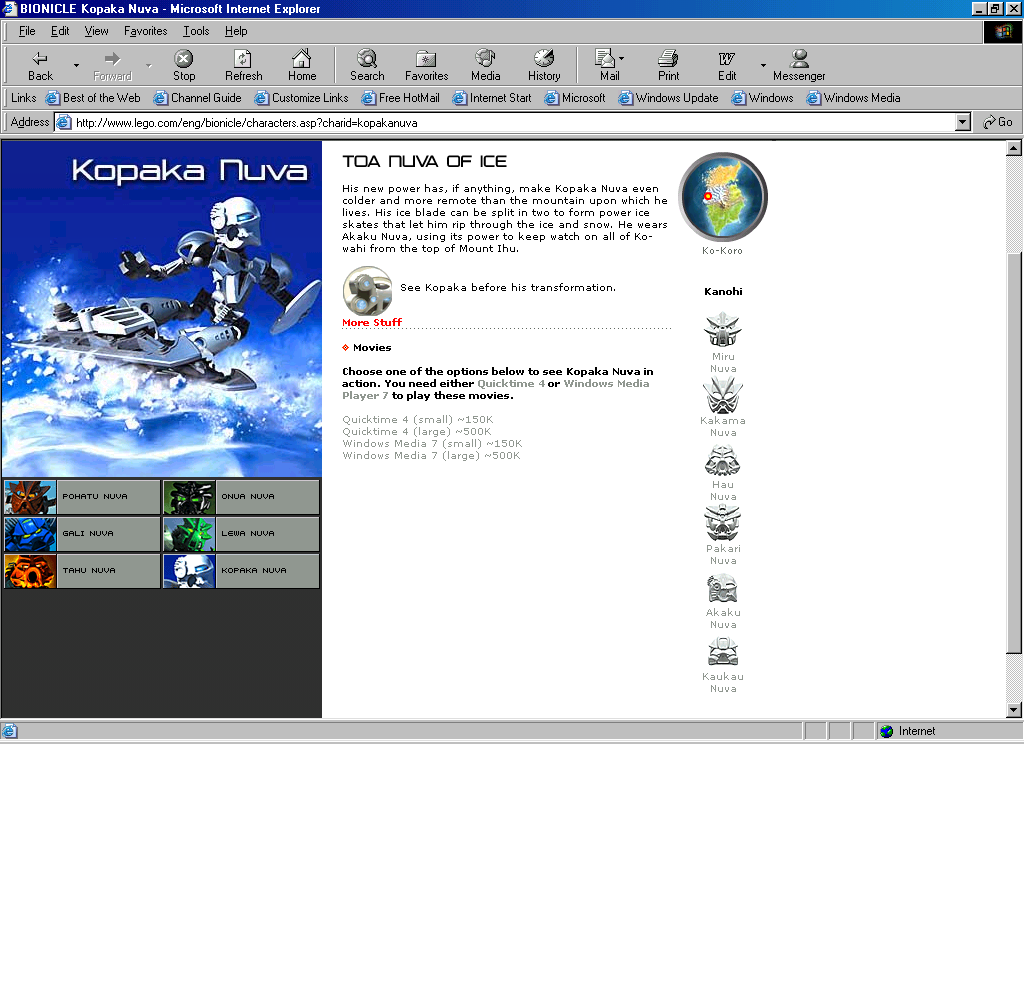
Task: Expand the Edit button dropdown arrow
Action: point(763,65)
